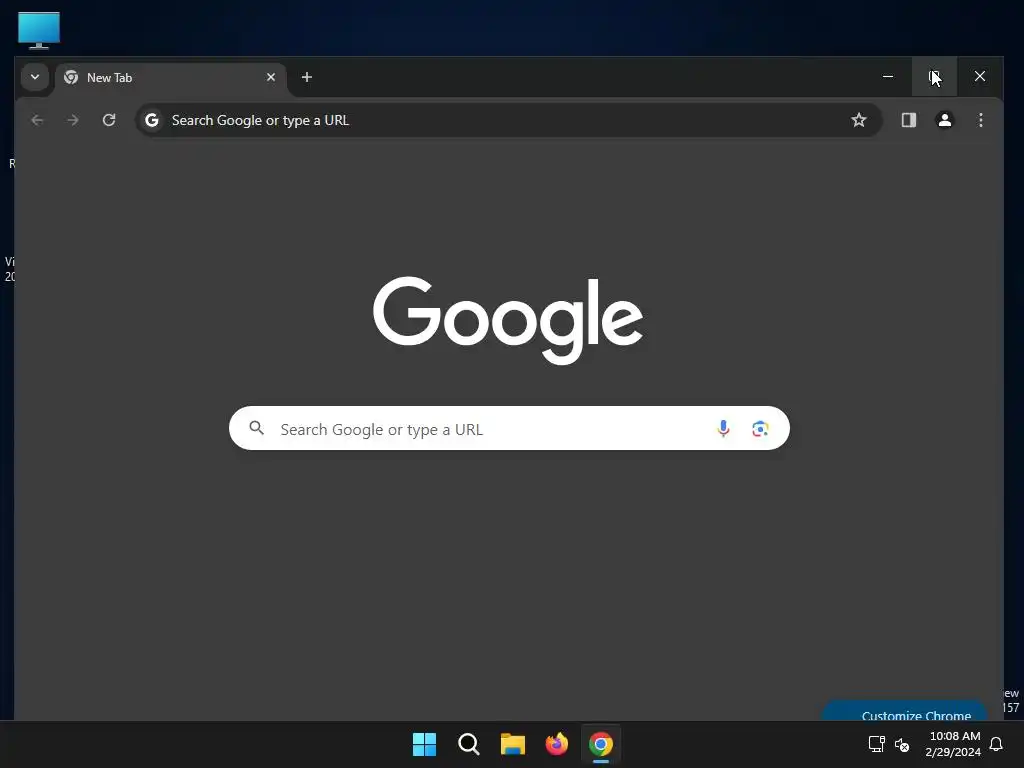Launch Firefox from the taskbar
1024x768 pixels.
[x=556, y=744]
